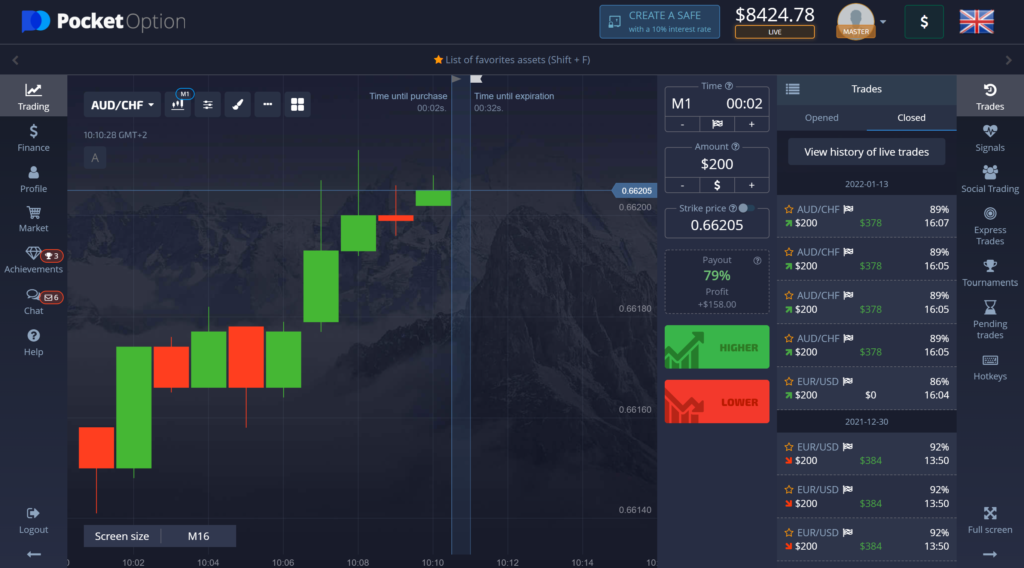Click the expiration flag marker on chart
The height and width of the screenshot is (568, 1024).
click(476, 79)
